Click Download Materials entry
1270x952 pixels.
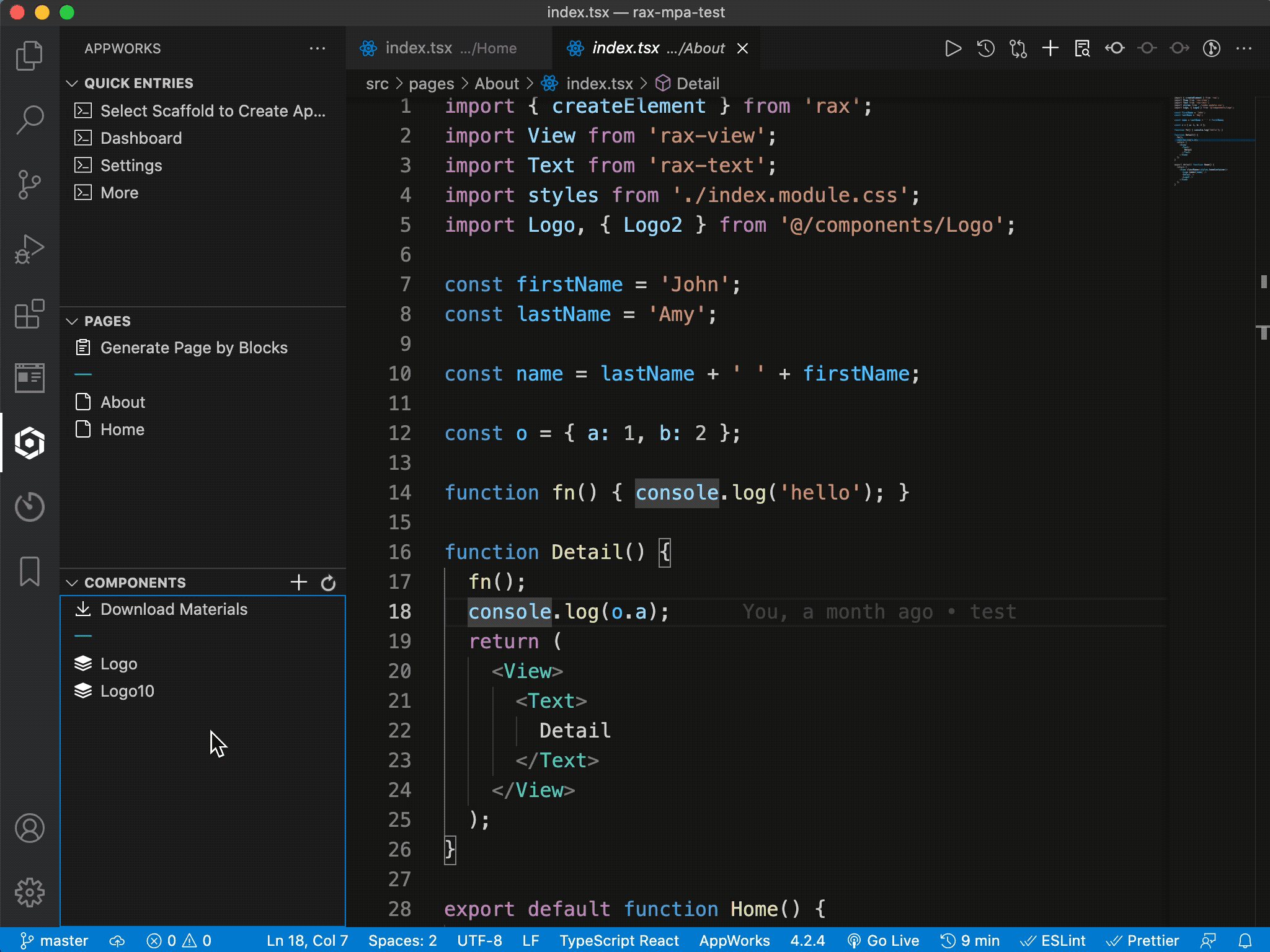click(174, 609)
